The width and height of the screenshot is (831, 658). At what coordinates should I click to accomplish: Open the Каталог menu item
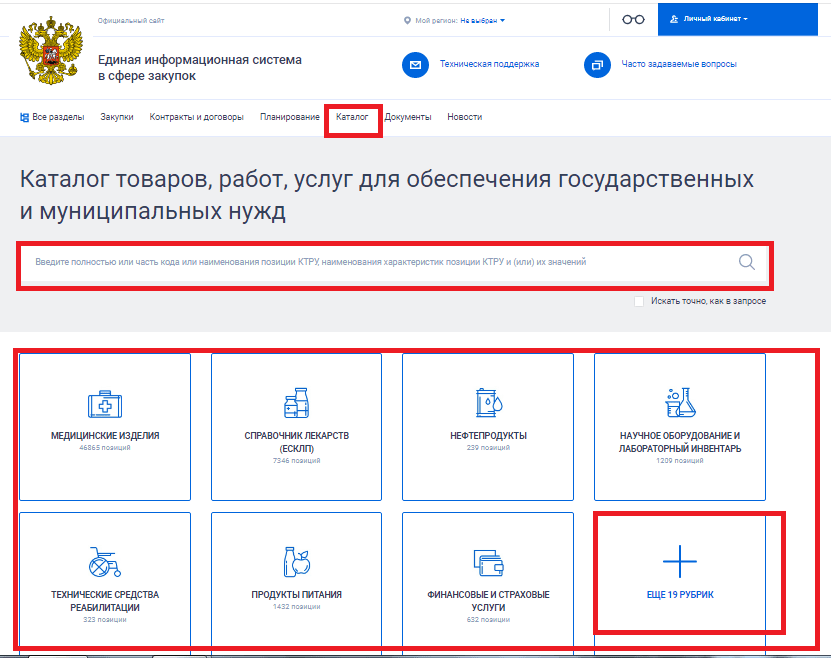(352, 117)
